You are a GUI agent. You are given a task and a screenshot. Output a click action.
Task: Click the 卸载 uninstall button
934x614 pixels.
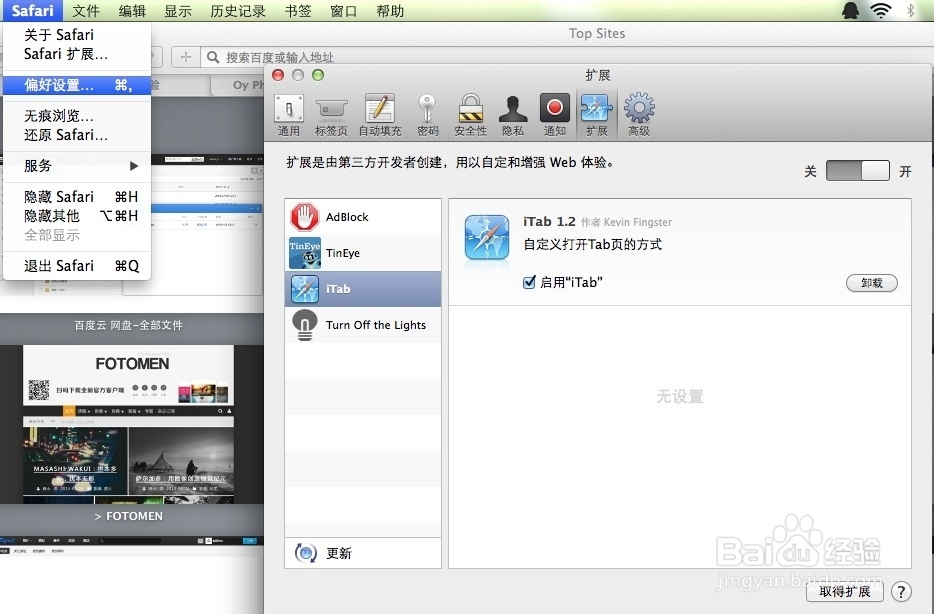pyautogui.click(x=871, y=283)
